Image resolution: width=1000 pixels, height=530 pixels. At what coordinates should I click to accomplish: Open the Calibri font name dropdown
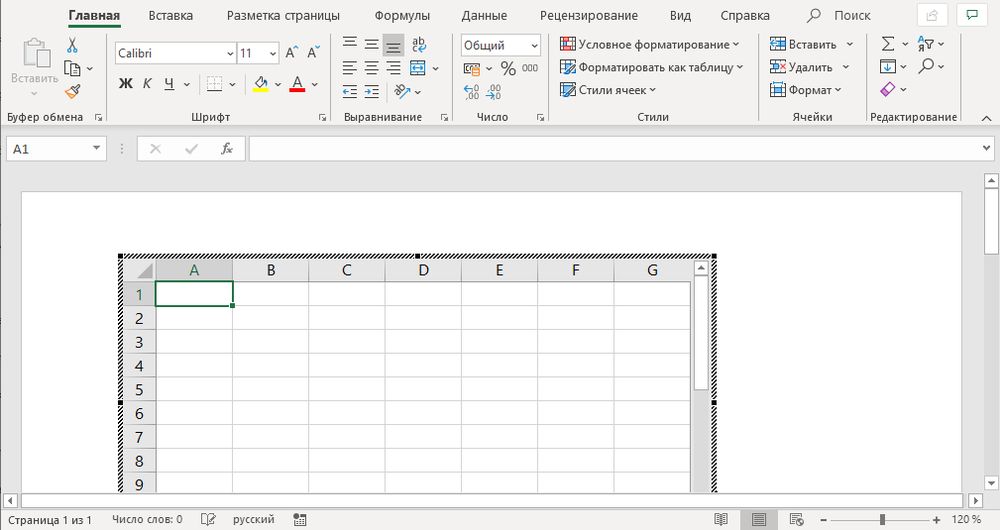coord(229,54)
